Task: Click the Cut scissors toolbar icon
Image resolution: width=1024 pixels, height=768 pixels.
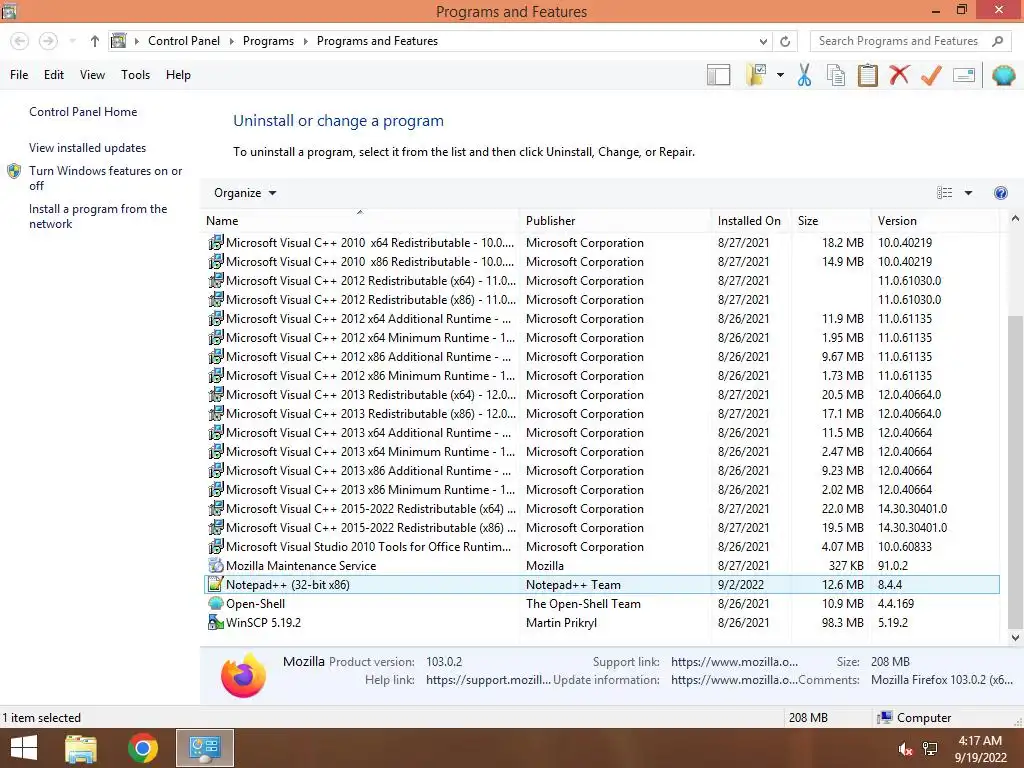Action: tap(804, 75)
